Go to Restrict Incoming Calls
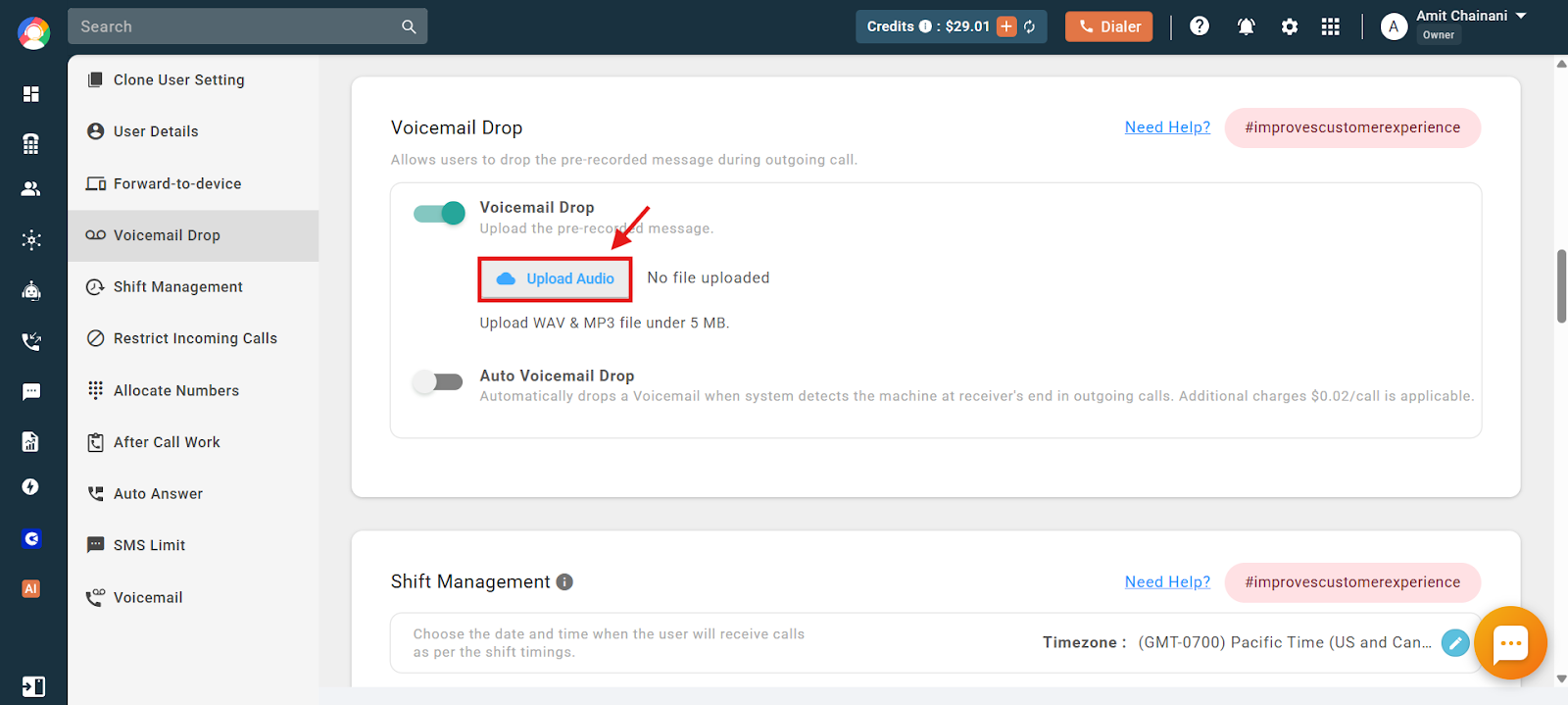 click(x=193, y=338)
